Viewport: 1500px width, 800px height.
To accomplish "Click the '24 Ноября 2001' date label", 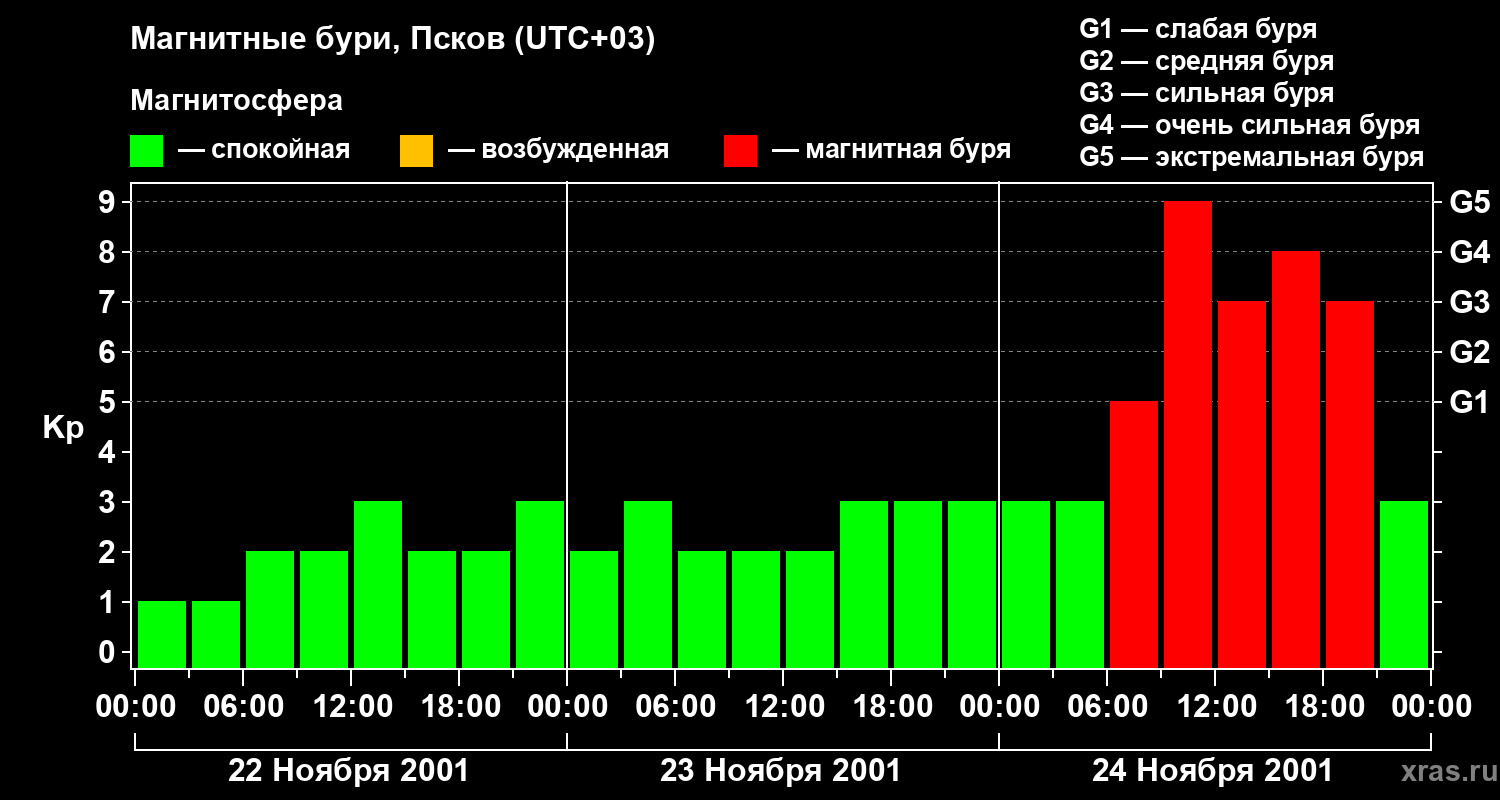I will coord(1213,771).
